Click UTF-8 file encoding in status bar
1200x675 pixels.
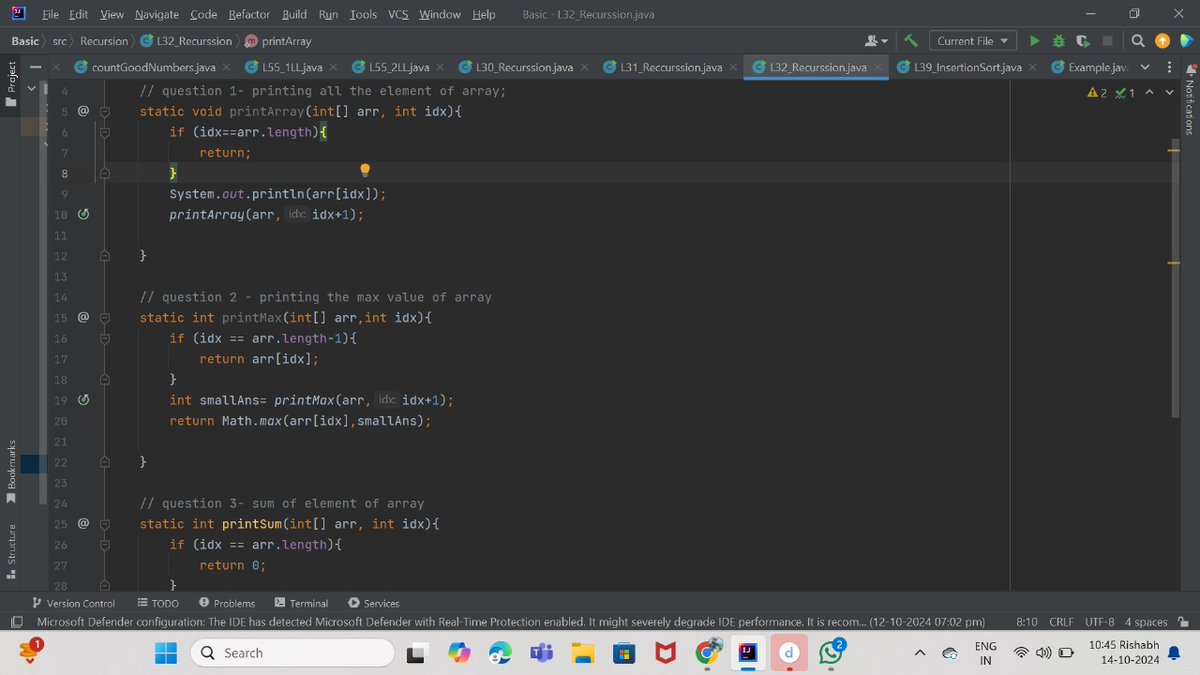tap(1101, 622)
